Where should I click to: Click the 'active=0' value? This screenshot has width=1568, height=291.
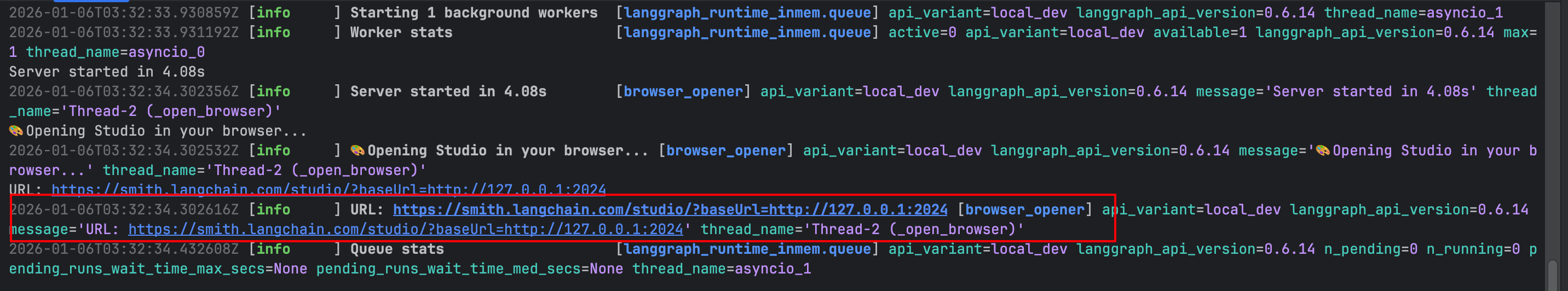click(922, 32)
